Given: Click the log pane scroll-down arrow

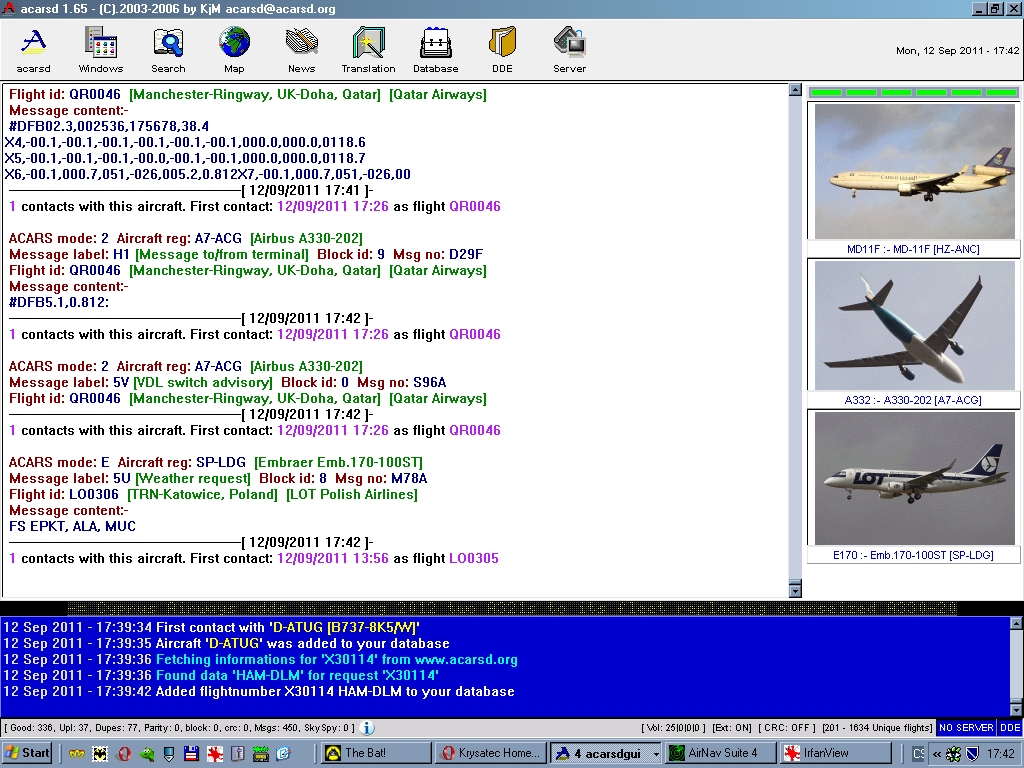Looking at the screenshot, I should 1016,709.
